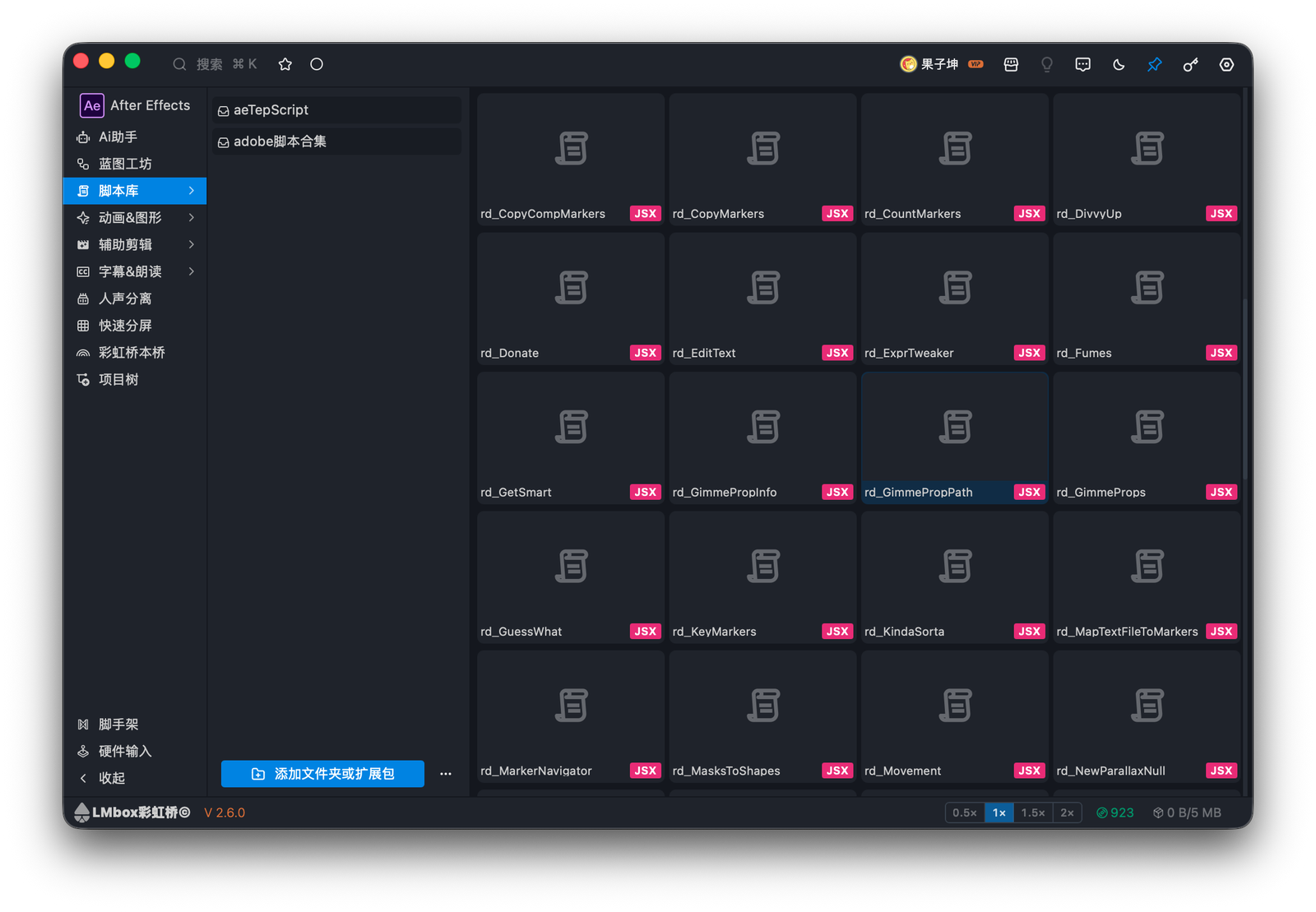Click the circle icon beside the star

[317, 64]
